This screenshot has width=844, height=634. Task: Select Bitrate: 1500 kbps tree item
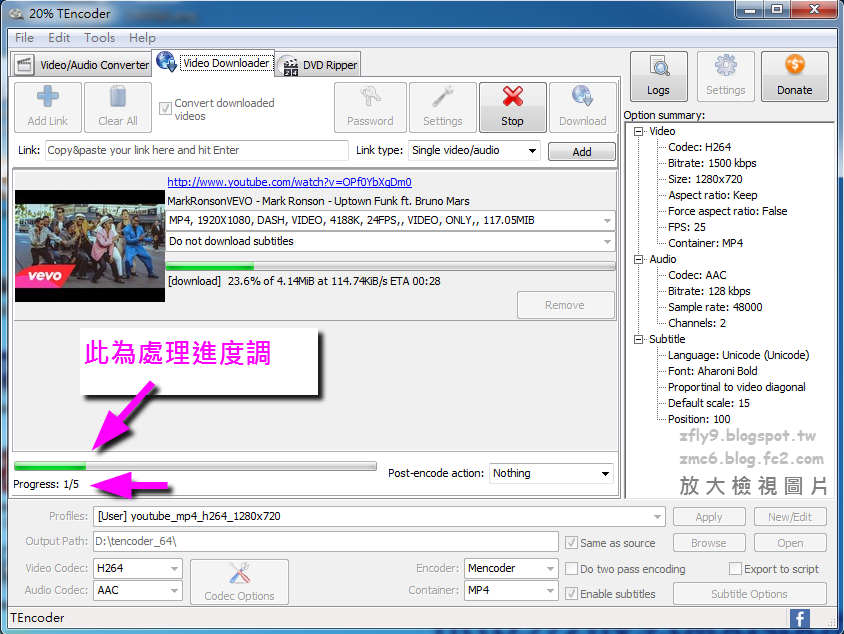tap(712, 163)
